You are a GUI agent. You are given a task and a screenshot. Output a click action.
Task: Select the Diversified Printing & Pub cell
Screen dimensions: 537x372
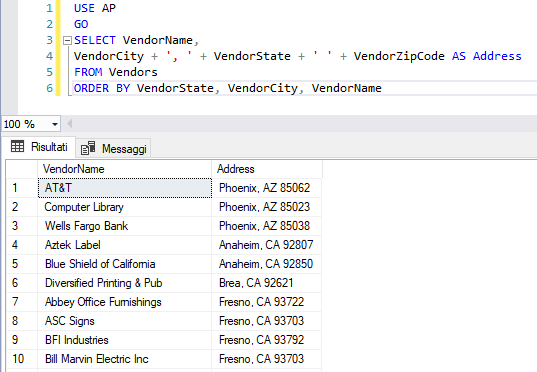tap(125, 283)
